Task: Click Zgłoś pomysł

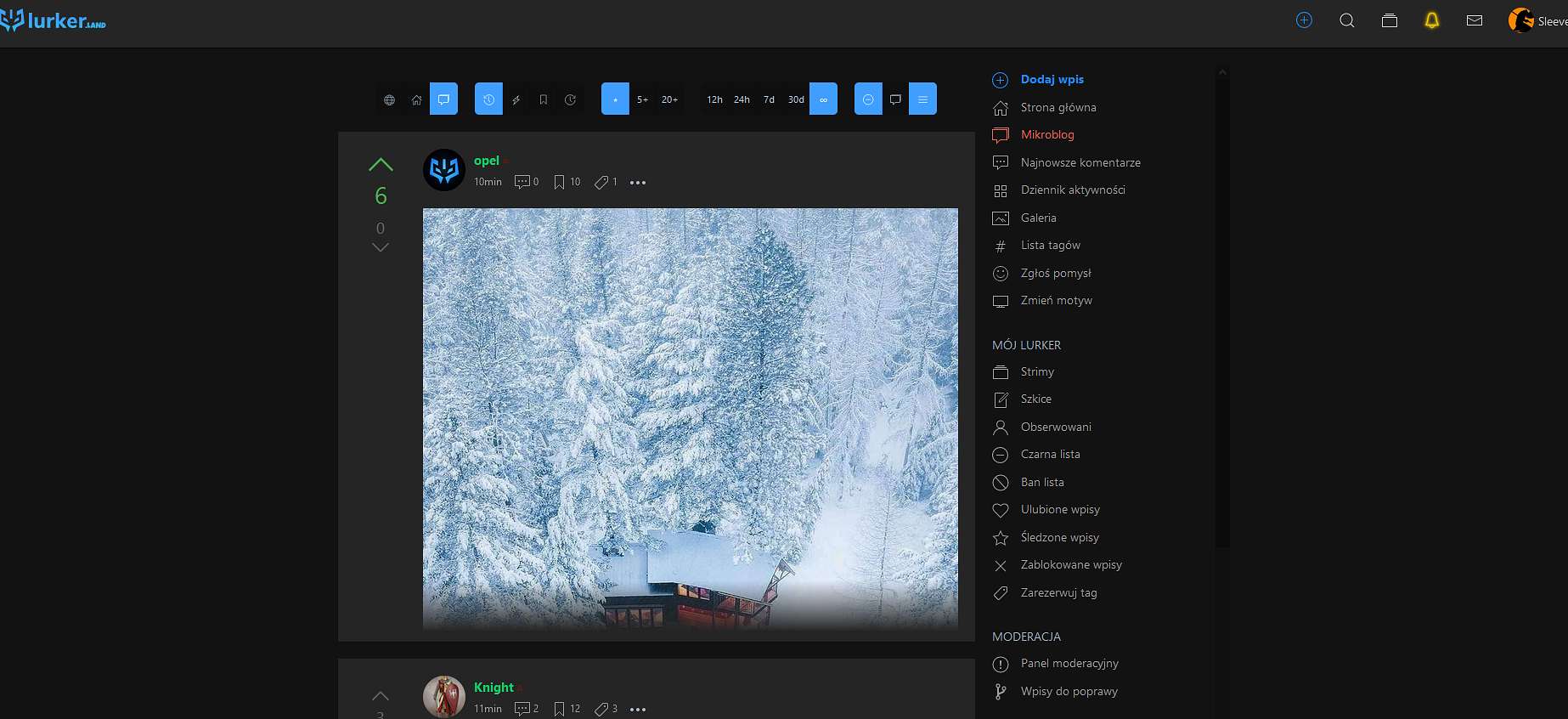Action: (x=1056, y=273)
